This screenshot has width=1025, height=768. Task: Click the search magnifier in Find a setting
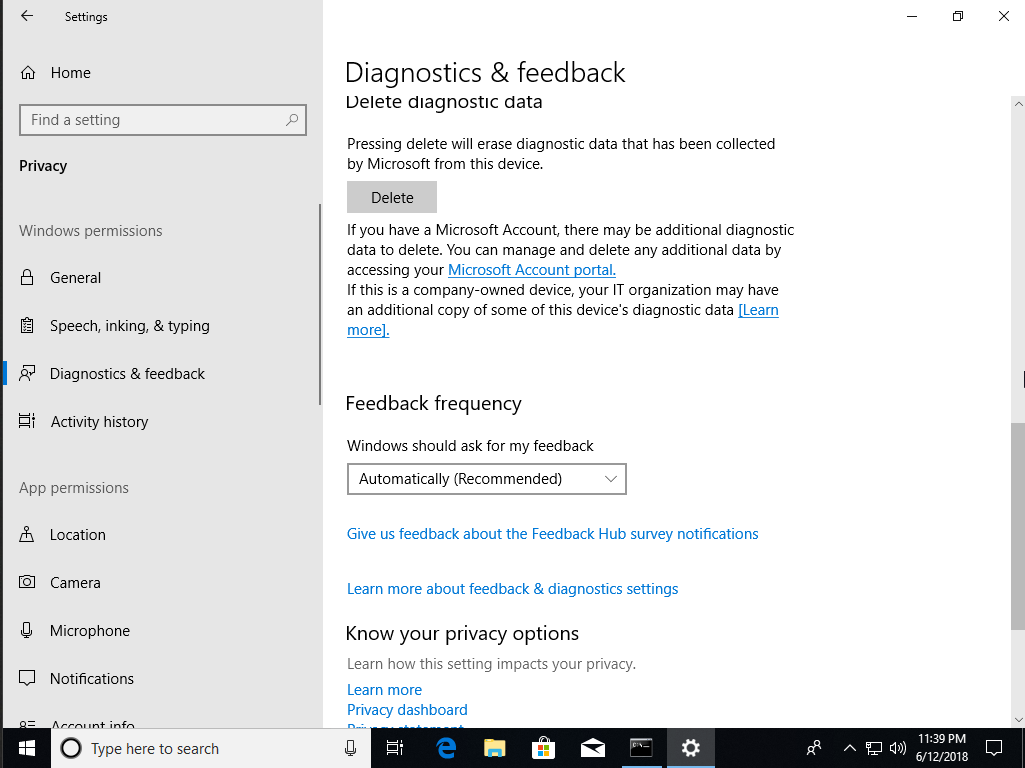[292, 120]
